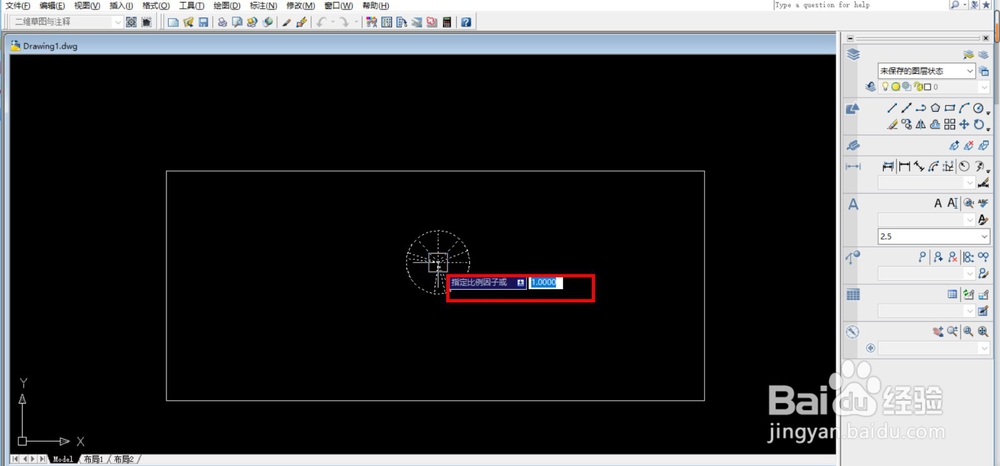Open the 编辑(E) menu
Viewport: 1000px width, 466px height.
point(52,5)
